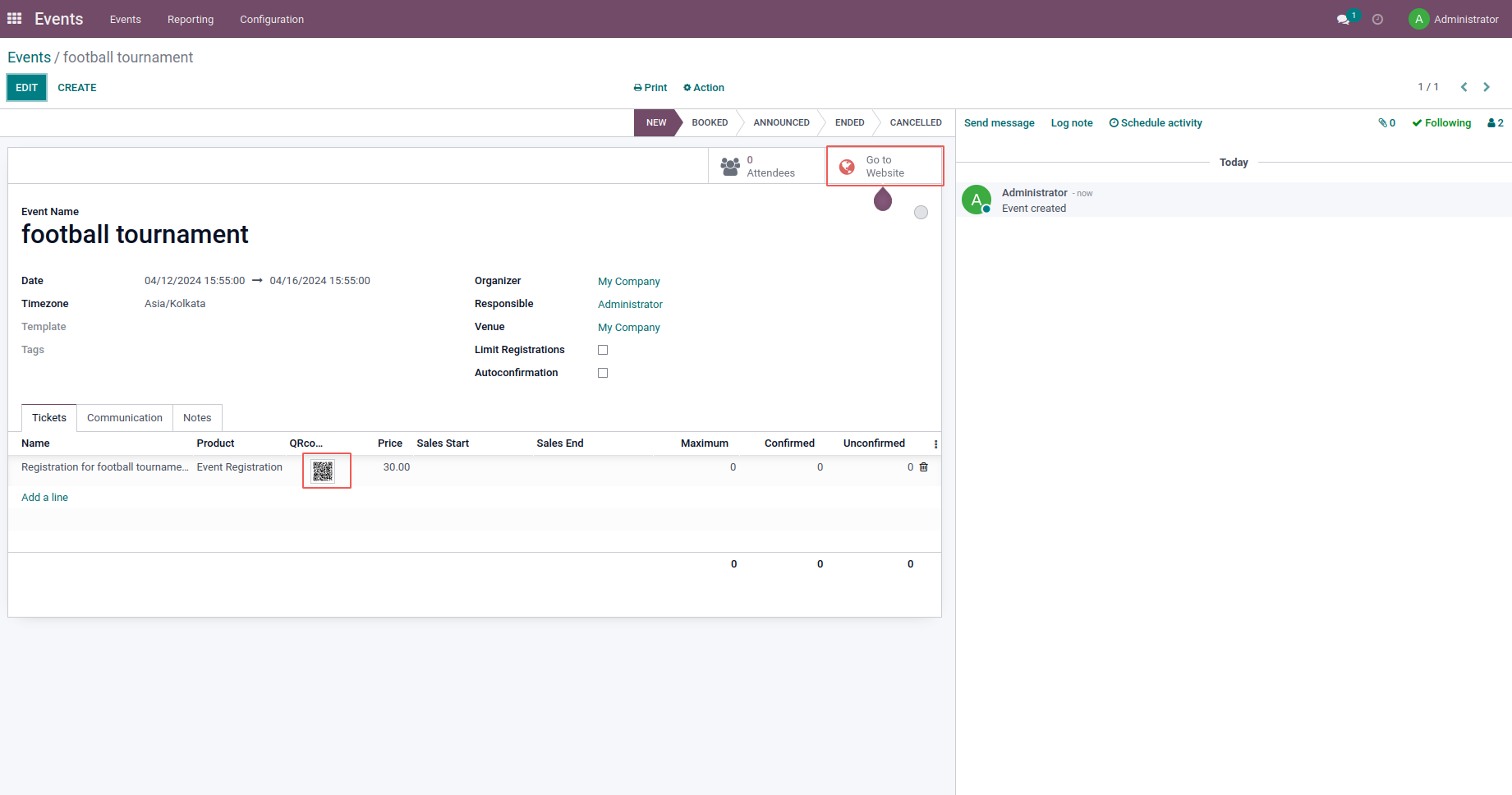The width and height of the screenshot is (1512, 795).
Task: Open the Reporting menu
Action: [x=191, y=19]
